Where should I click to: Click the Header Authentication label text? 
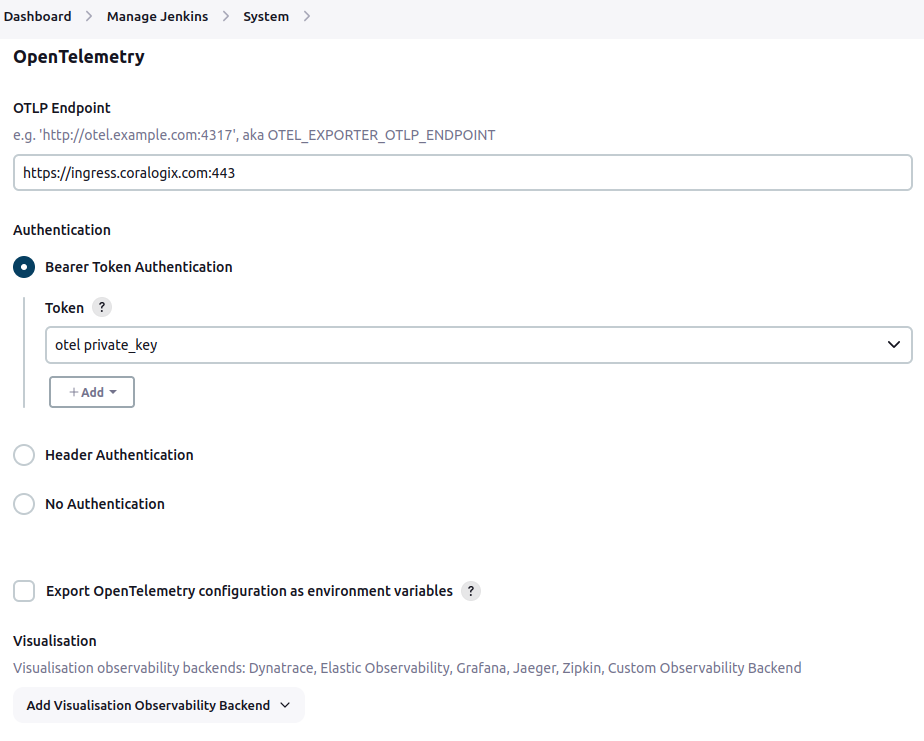(x=119, y=455)
